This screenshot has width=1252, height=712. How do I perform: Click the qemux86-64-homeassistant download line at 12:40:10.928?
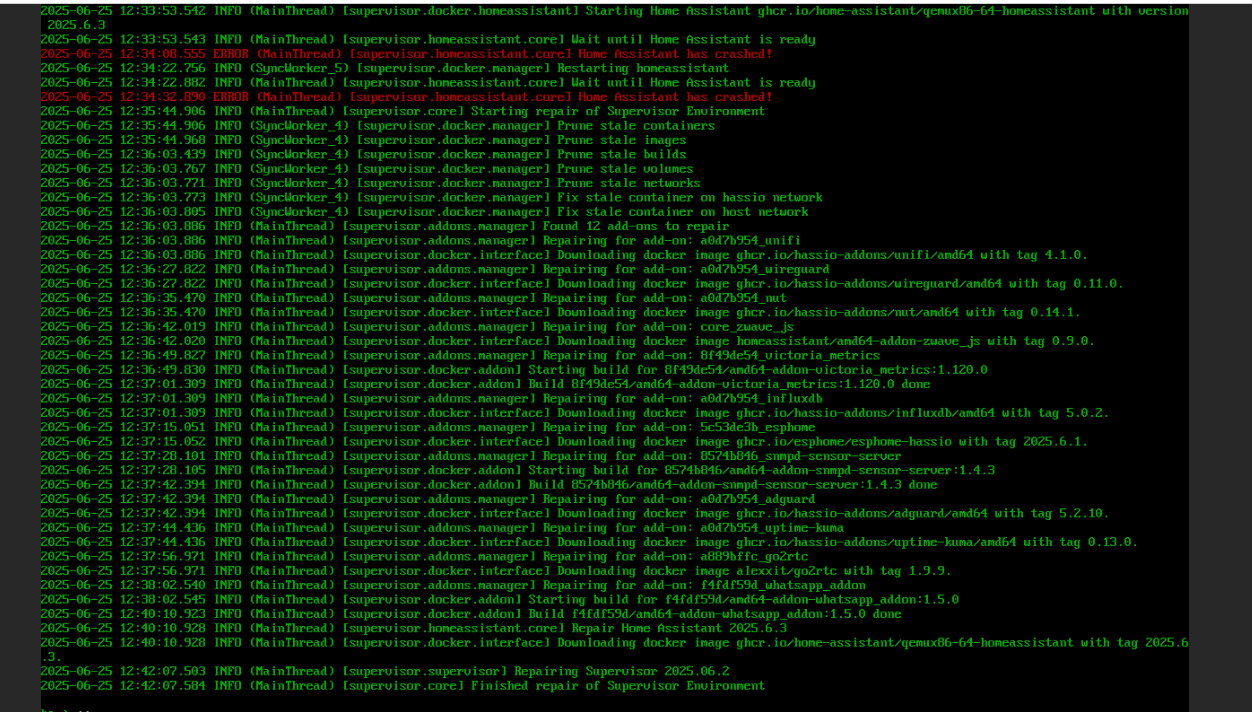point(614,650)
